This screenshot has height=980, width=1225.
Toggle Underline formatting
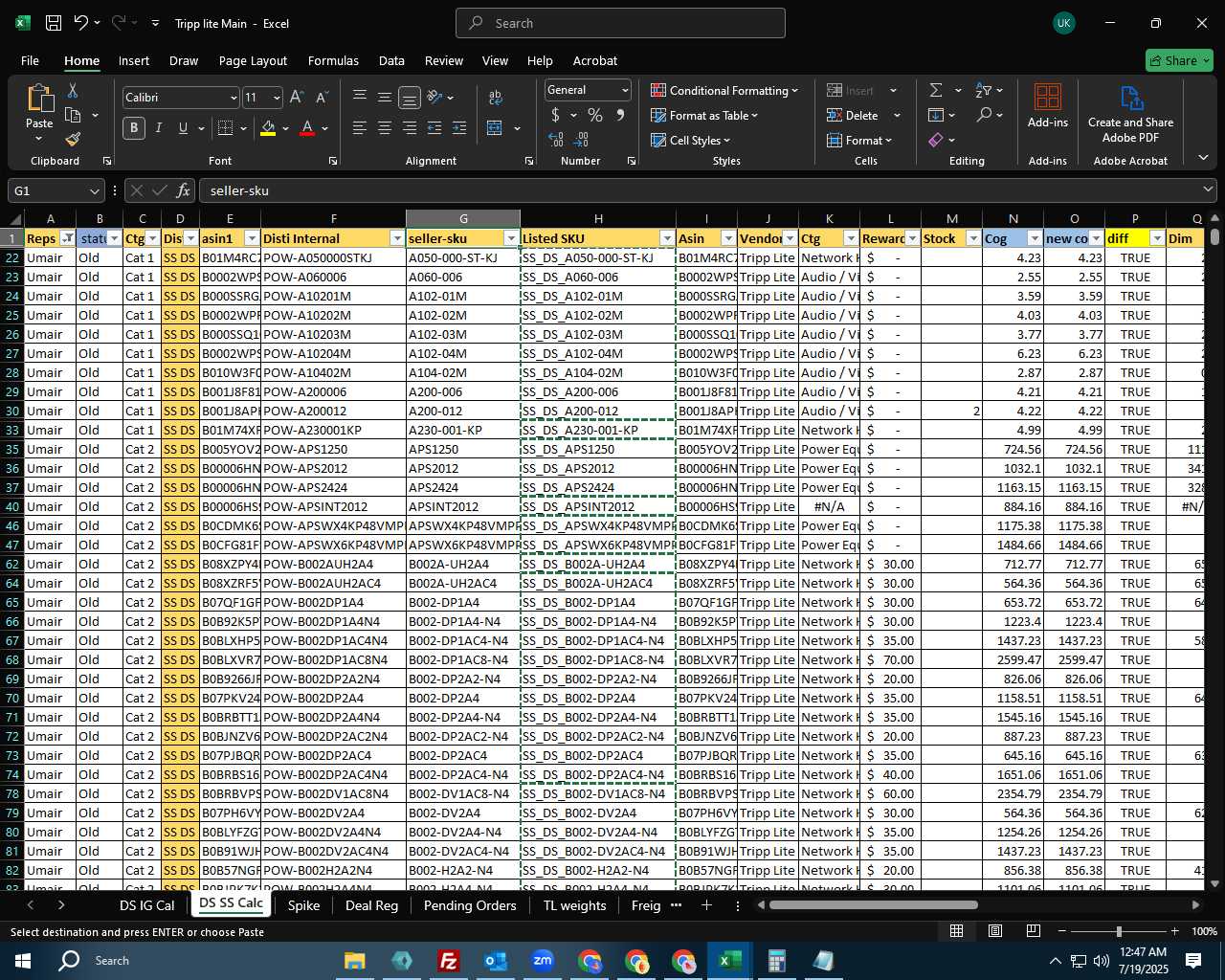[x=183, y=128]
